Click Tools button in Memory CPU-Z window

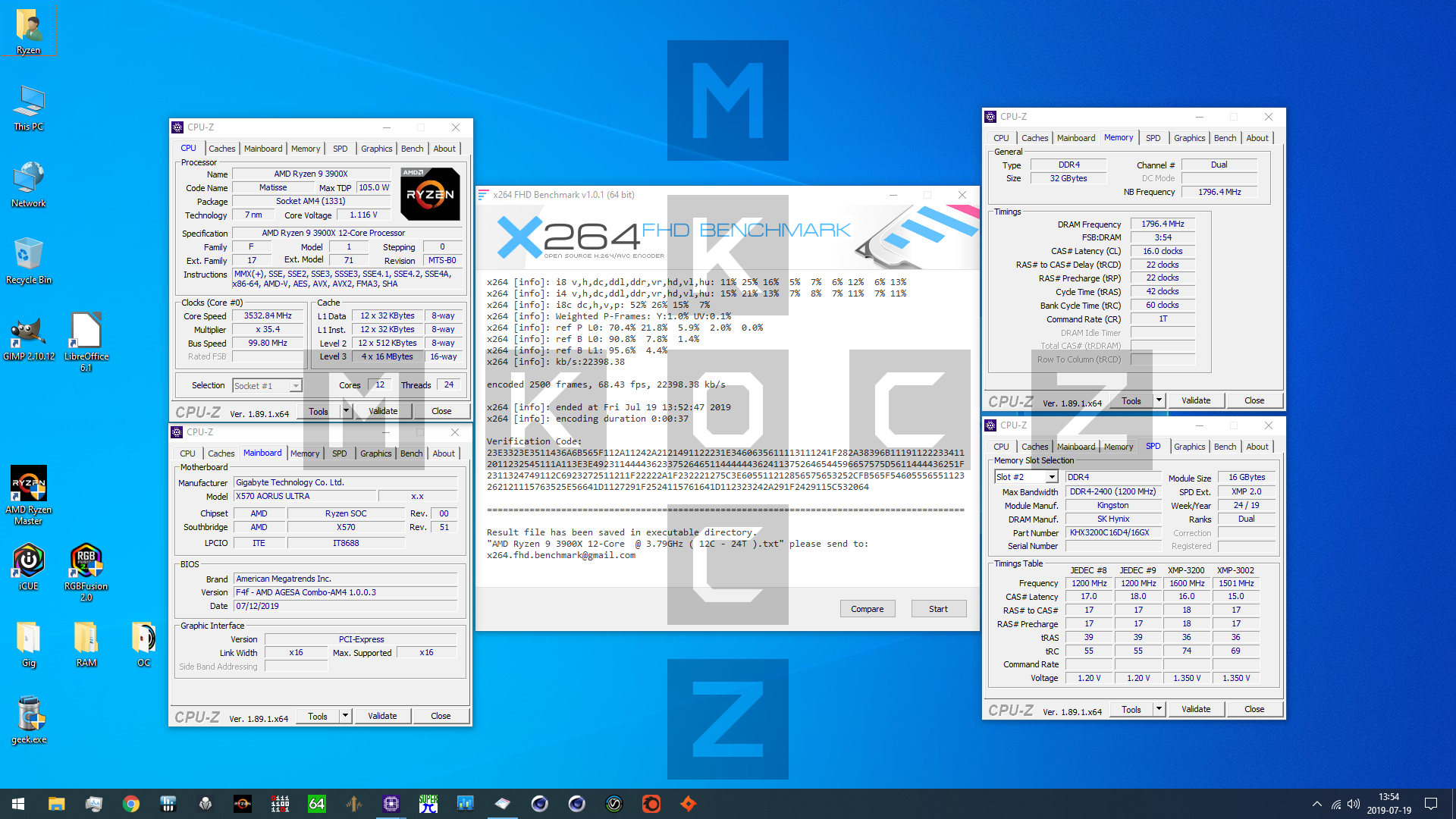pyautogui.click(x=1131, y=400)
